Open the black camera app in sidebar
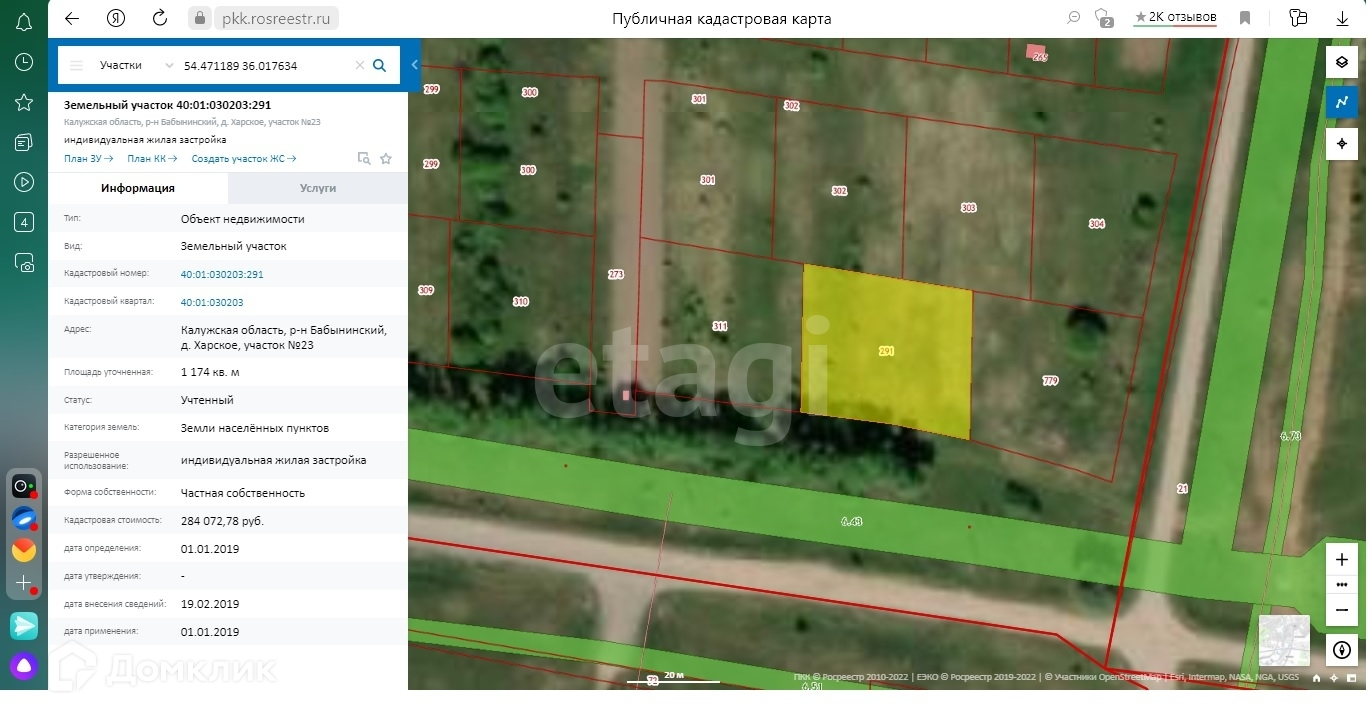This screenshot has height=726, width=1368. coord(23,487)
